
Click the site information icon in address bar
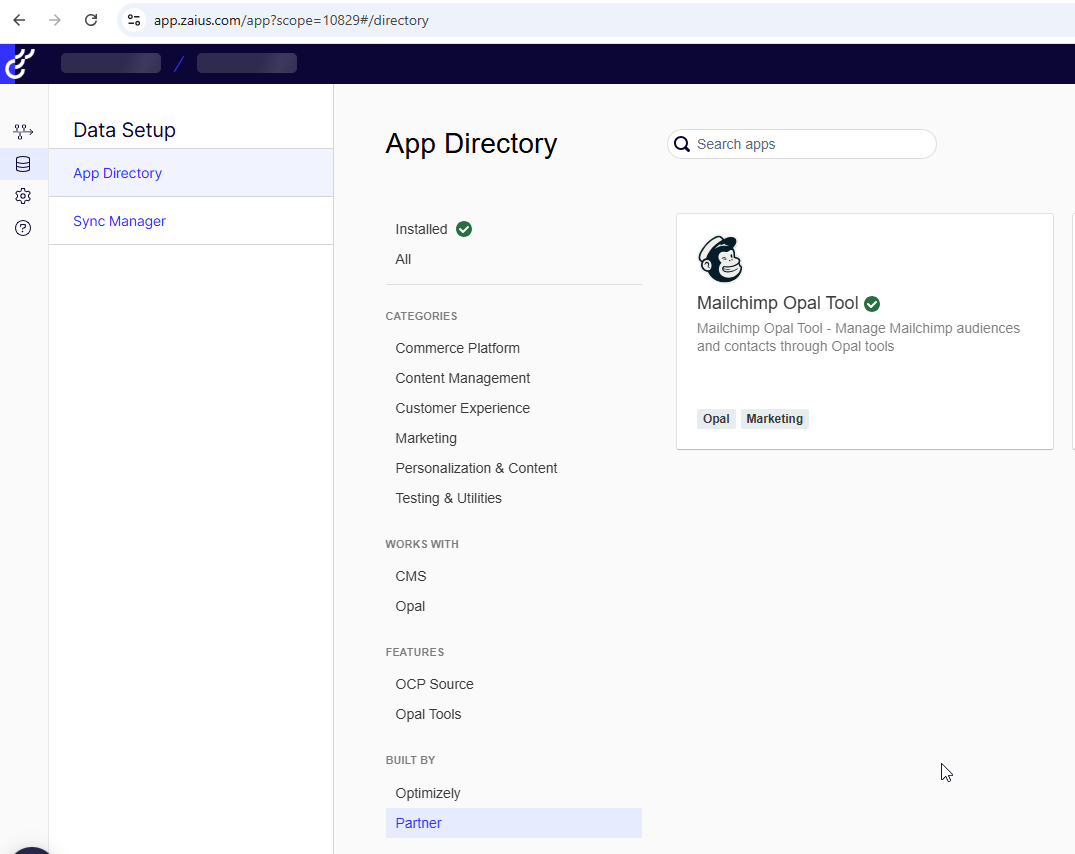click(134, 20)
